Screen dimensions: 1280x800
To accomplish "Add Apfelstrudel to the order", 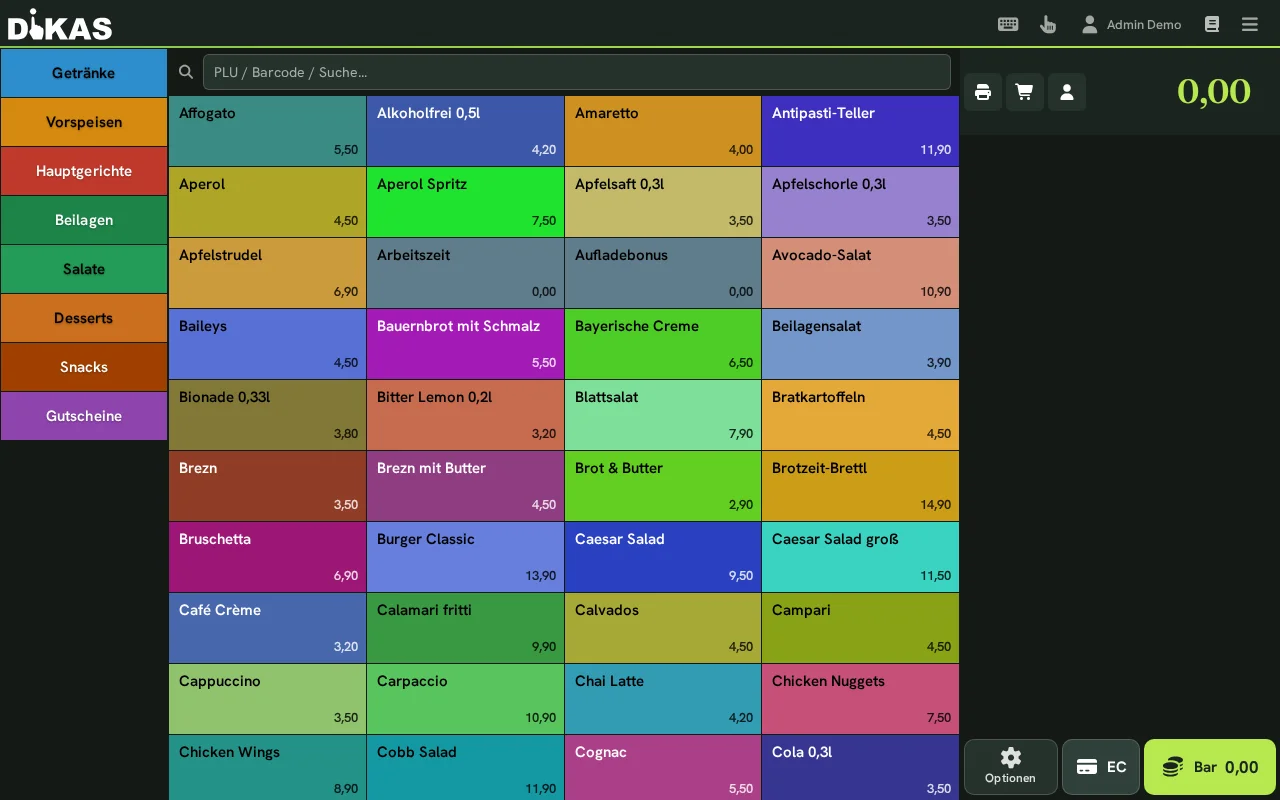I will click(x=267, y=273).
